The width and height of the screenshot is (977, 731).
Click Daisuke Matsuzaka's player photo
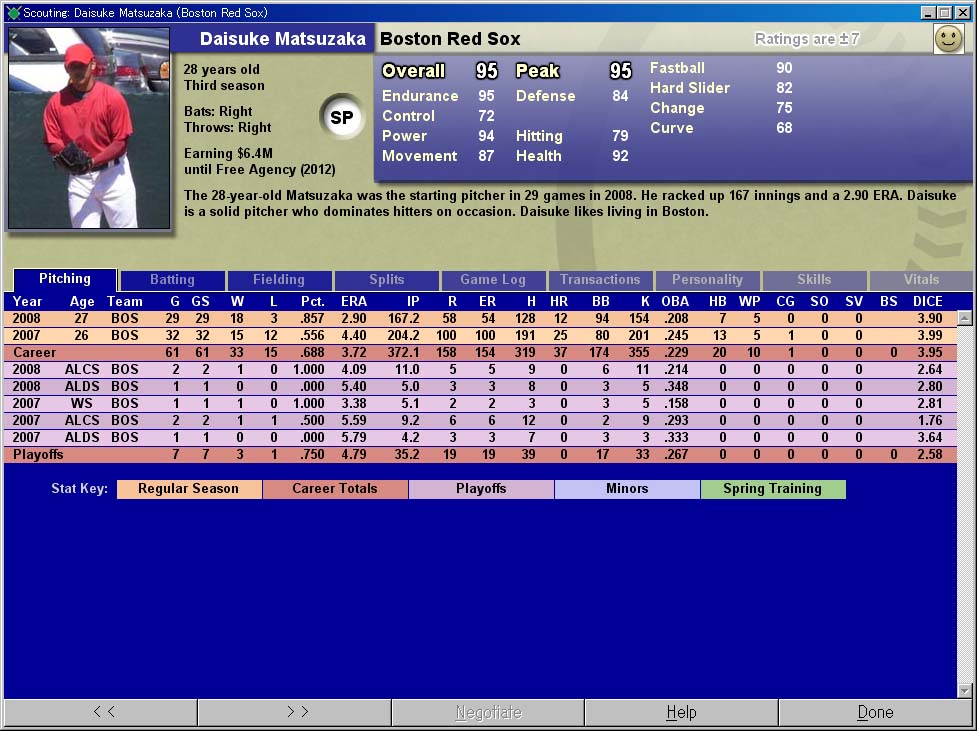point(89,128)
